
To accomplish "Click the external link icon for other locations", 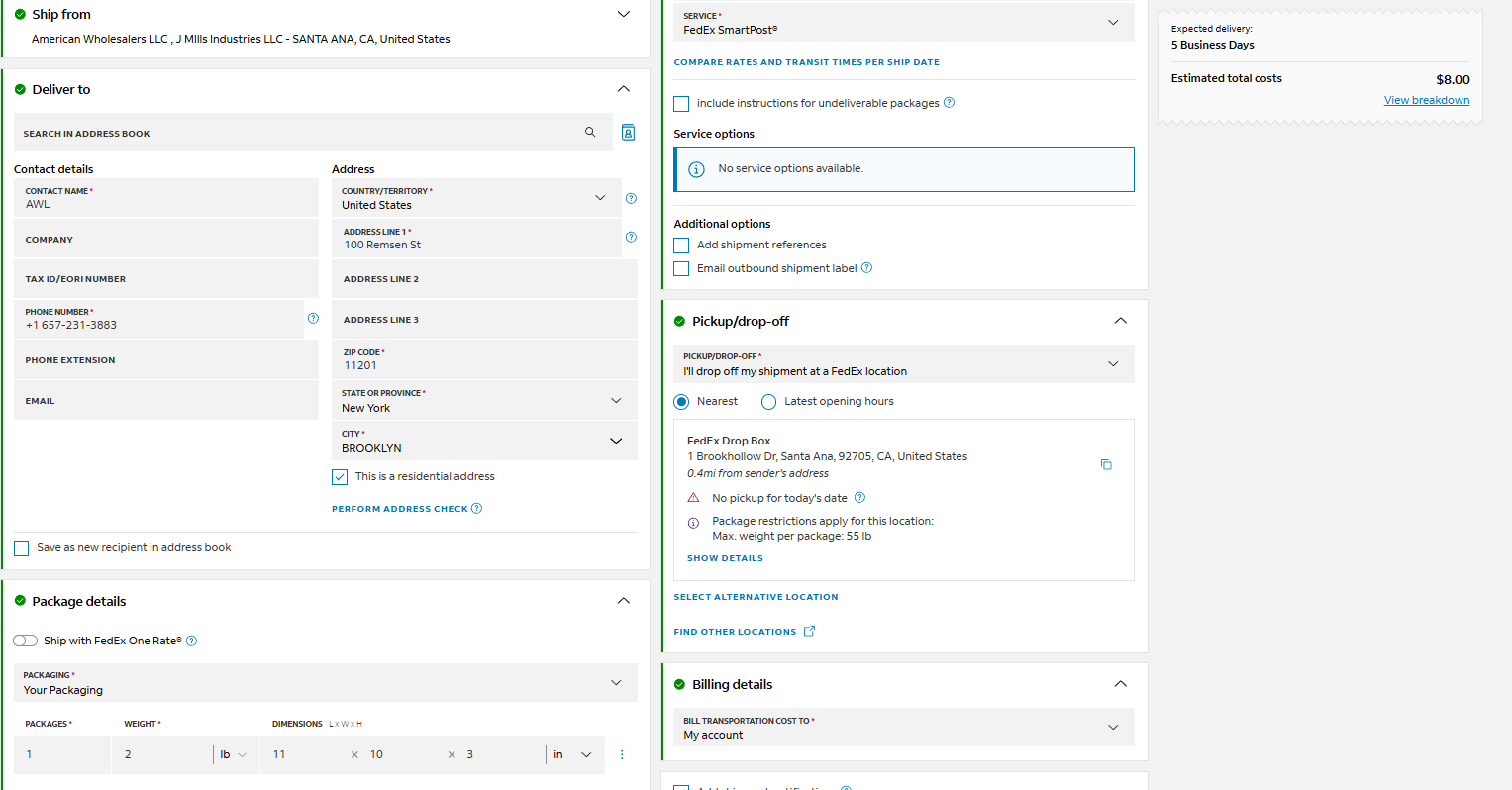I will (809, 631).
